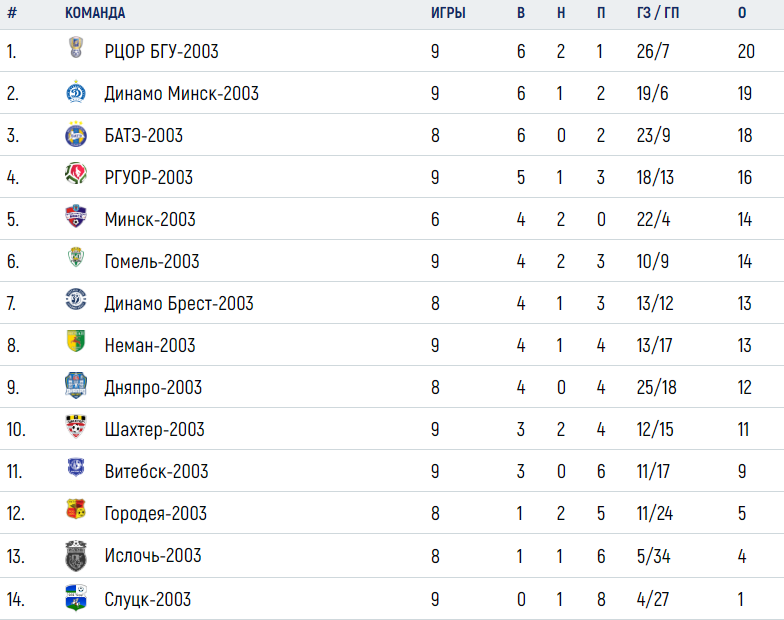Click the Динамо Брест-2003 round emblem

(76, 300)
